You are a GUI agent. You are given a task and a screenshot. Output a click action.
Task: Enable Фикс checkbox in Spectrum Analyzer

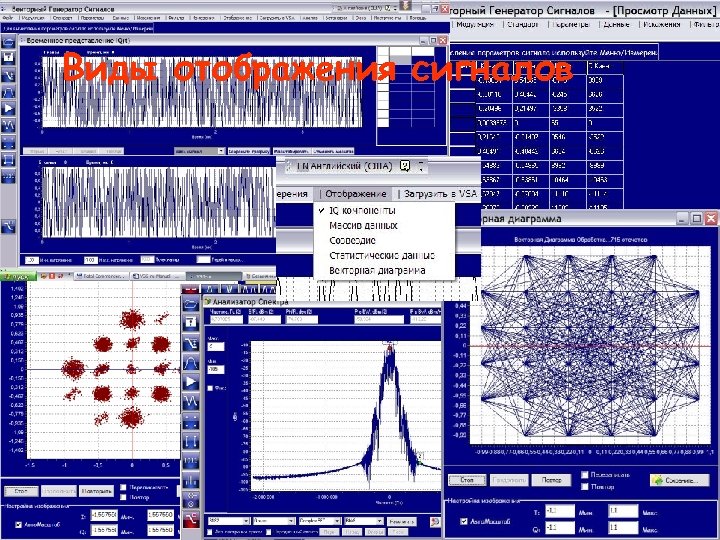coord(210,388)
